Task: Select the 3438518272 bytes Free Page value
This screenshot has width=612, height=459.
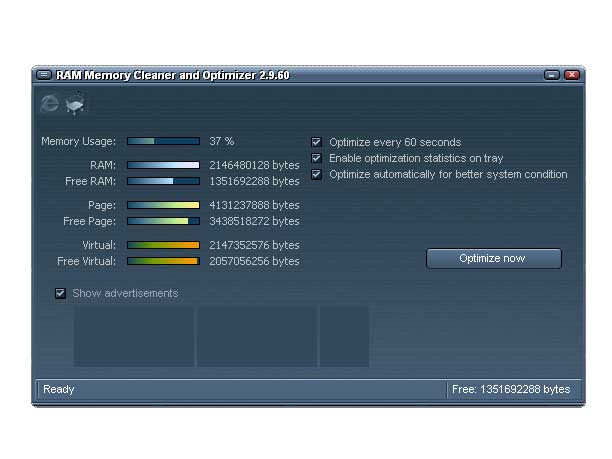Action: coord(254,221)
